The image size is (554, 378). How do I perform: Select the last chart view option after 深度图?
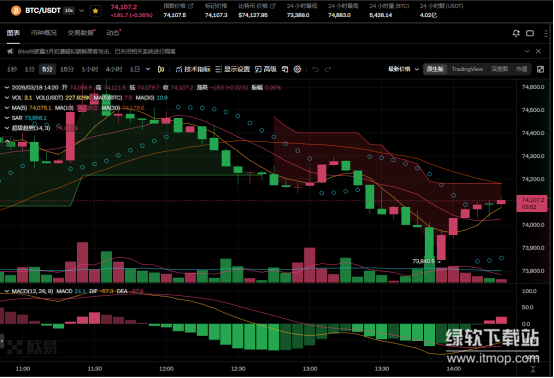click(521, 69)
